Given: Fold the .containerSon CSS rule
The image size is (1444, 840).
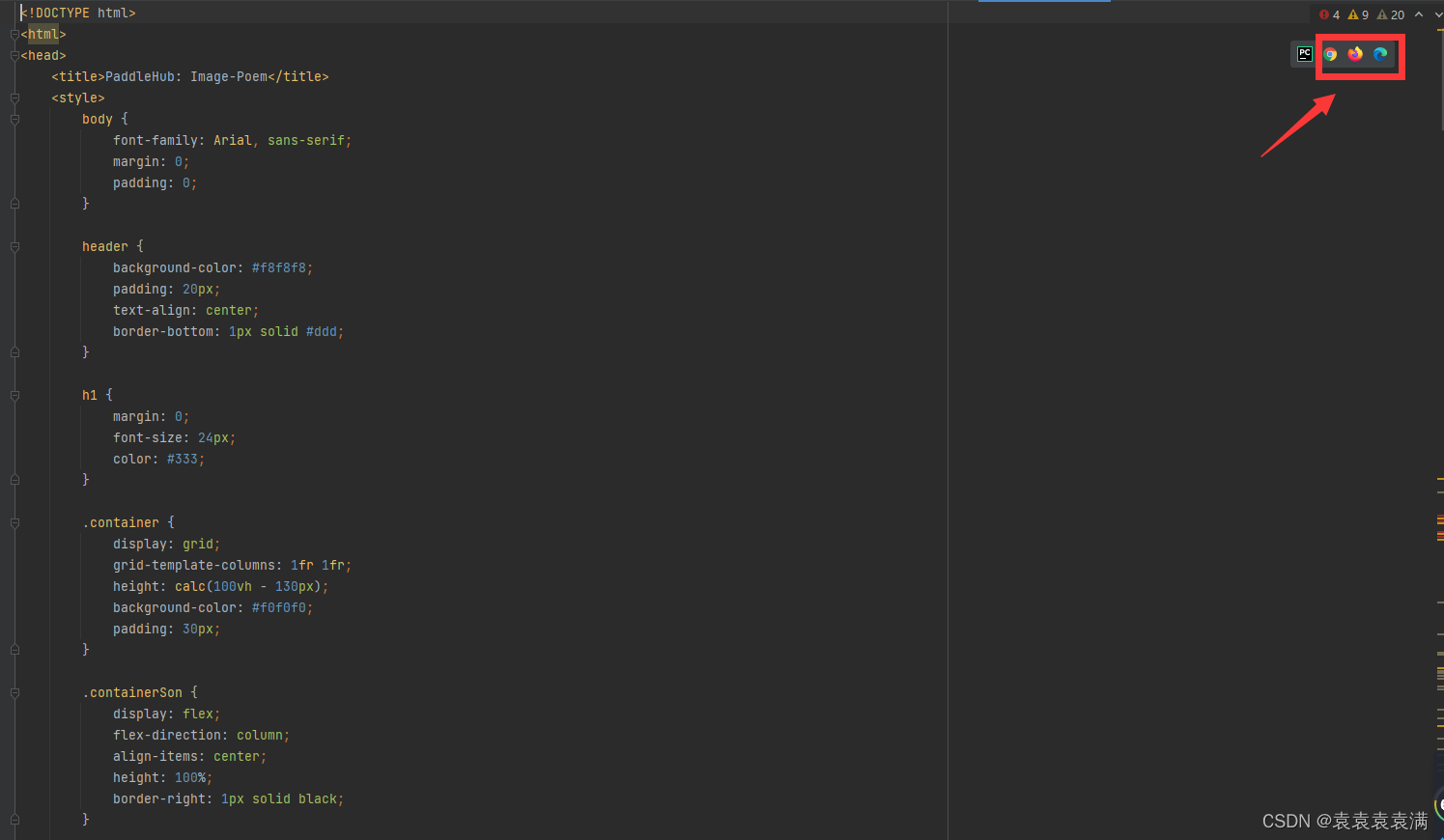Looking at the screenshot, I should pos(14,693).
